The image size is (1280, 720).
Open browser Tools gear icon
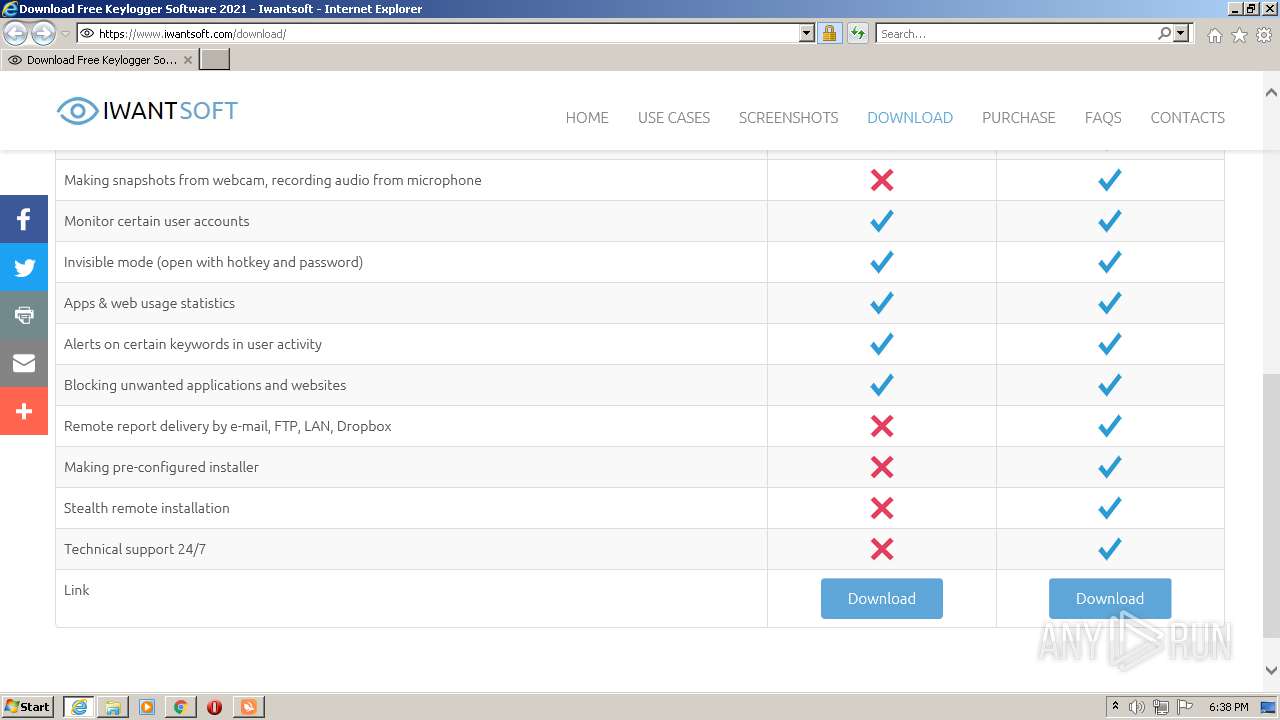[1264, 35]
